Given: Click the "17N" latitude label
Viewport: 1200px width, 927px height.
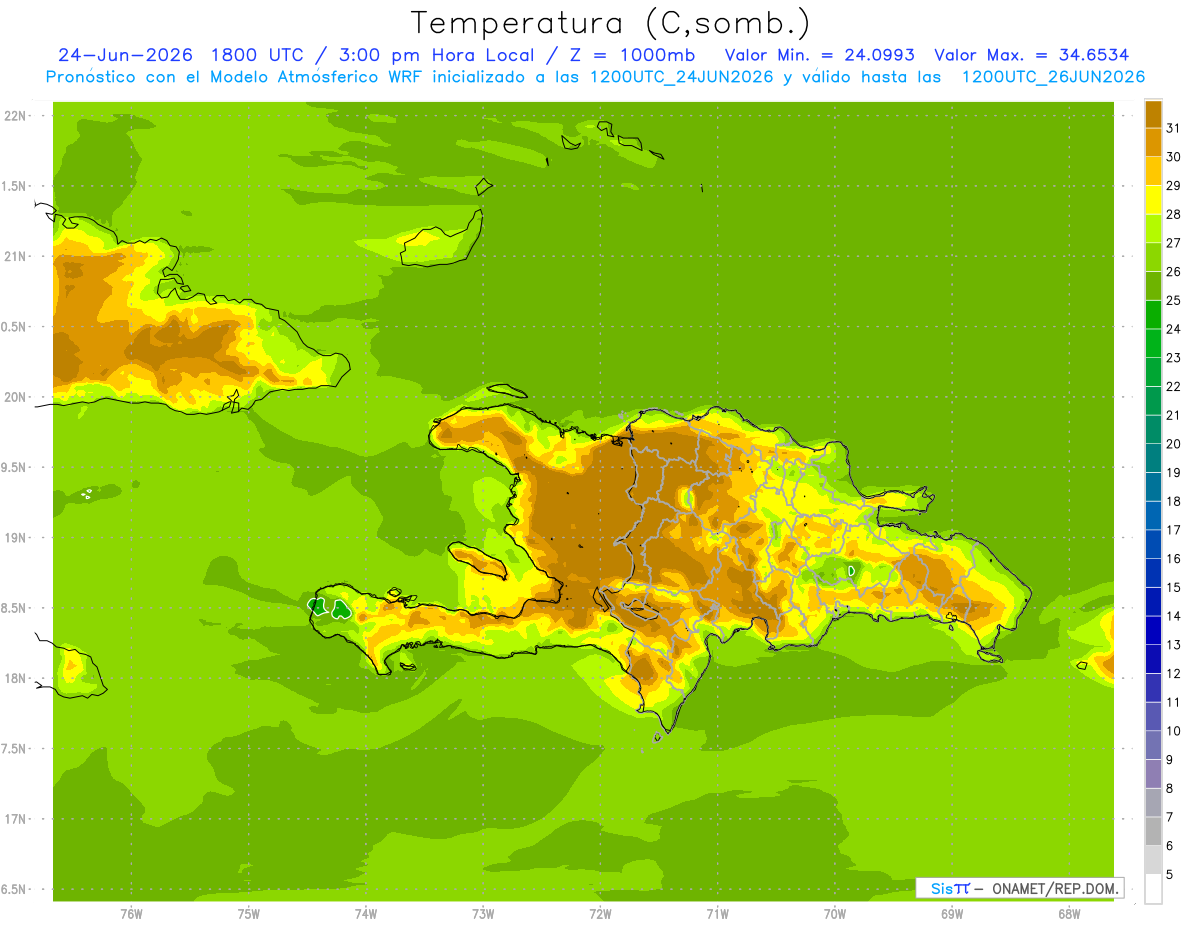Looking at the screenshot, I should (15, 819).
